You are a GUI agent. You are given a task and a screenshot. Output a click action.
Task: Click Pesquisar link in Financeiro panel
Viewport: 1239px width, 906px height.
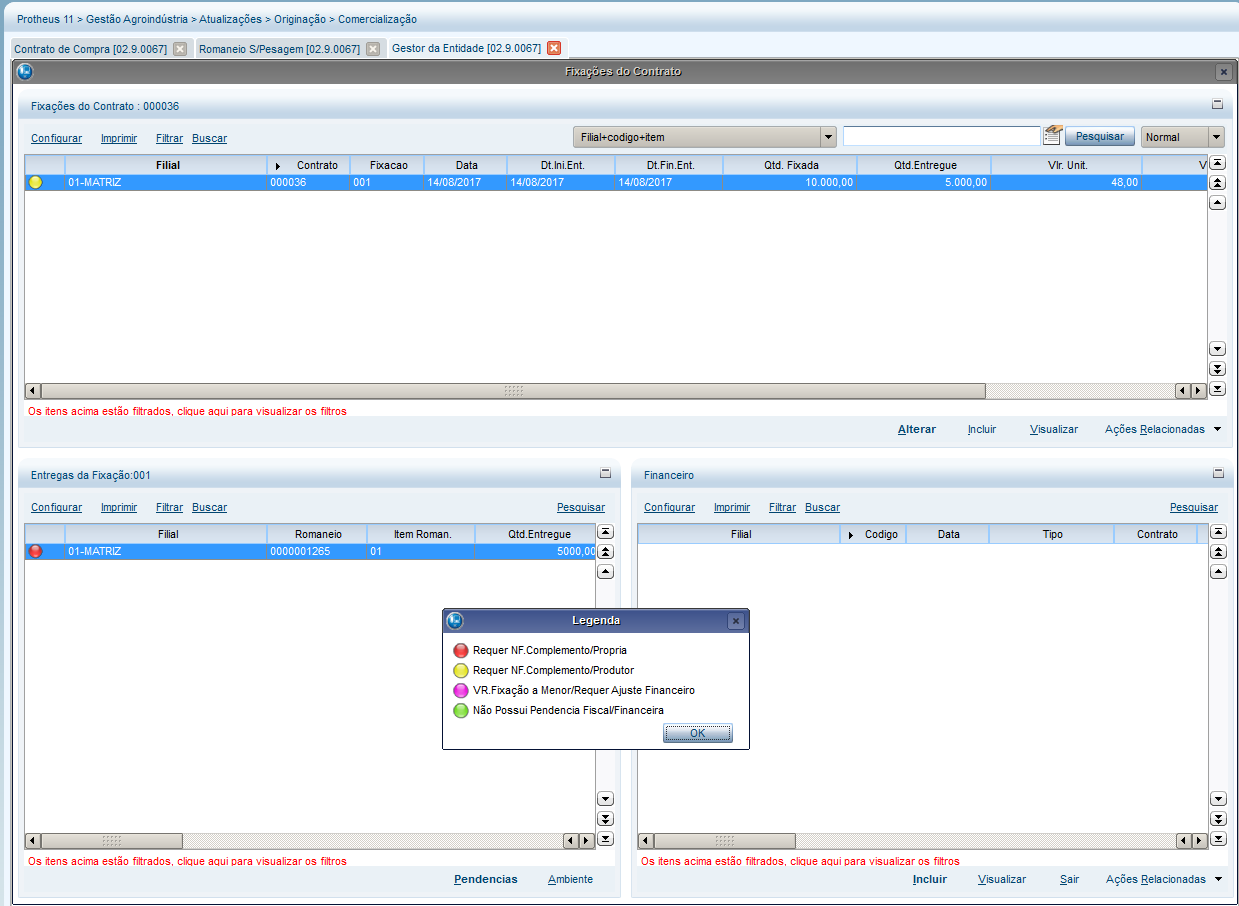pos(1194,507)
